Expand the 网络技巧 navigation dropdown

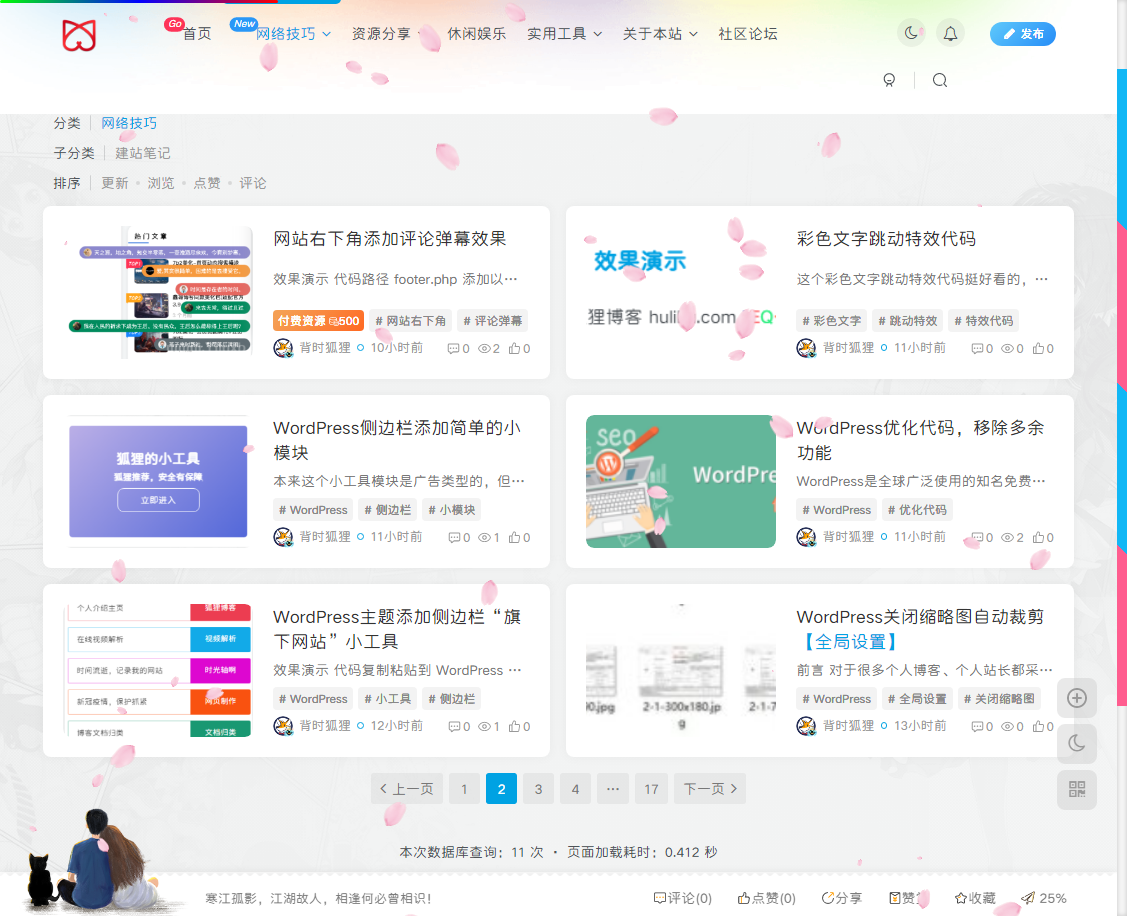(287, 33)
